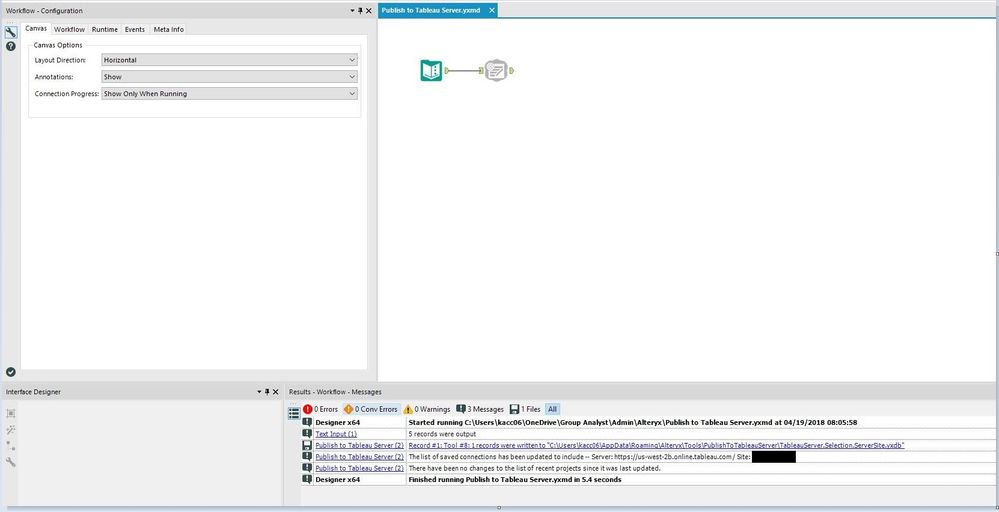Click the Publish to Tableau tool's output anchor
Screen dimensions: 999x512
click(512, 70)
